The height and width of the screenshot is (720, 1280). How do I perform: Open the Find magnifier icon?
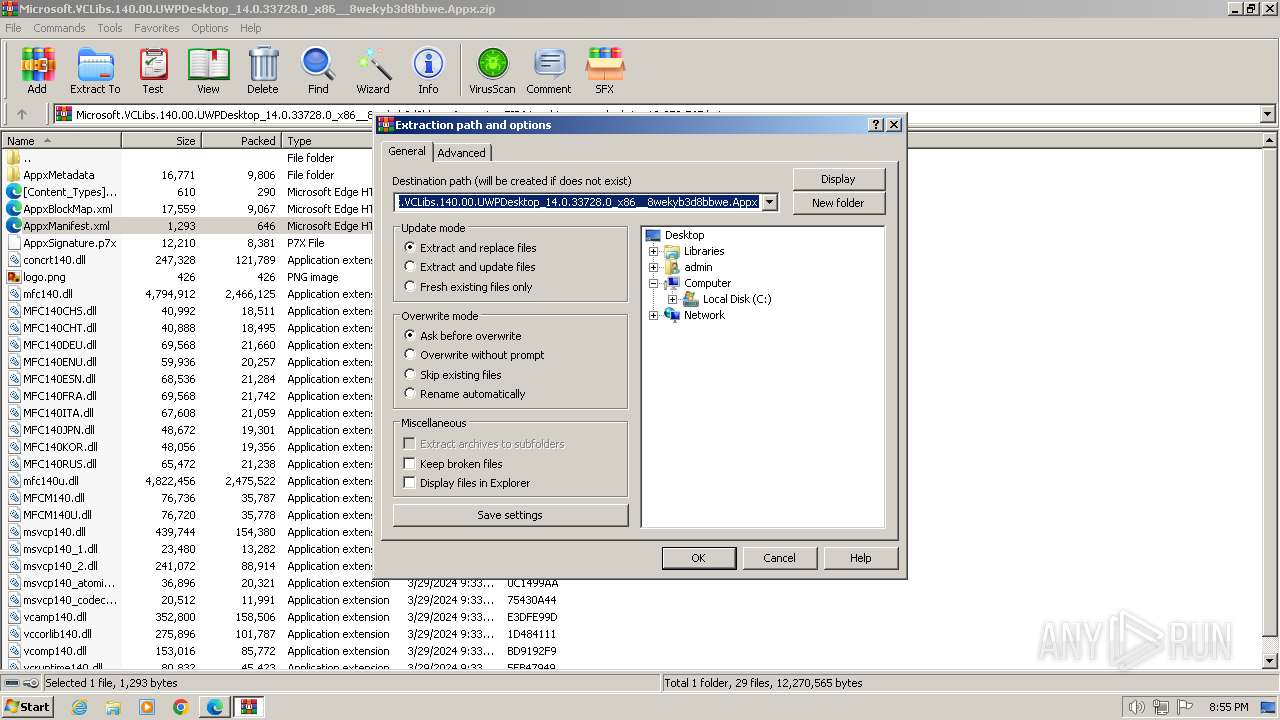pos(318,71)
